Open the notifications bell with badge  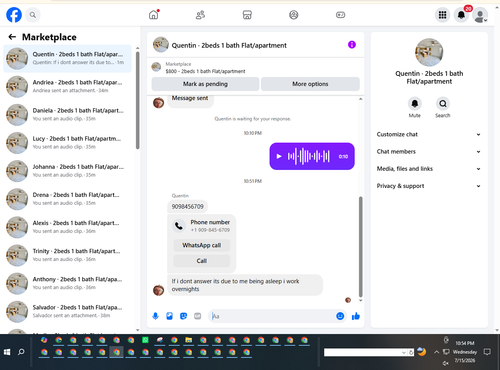[x=461, y=15]
